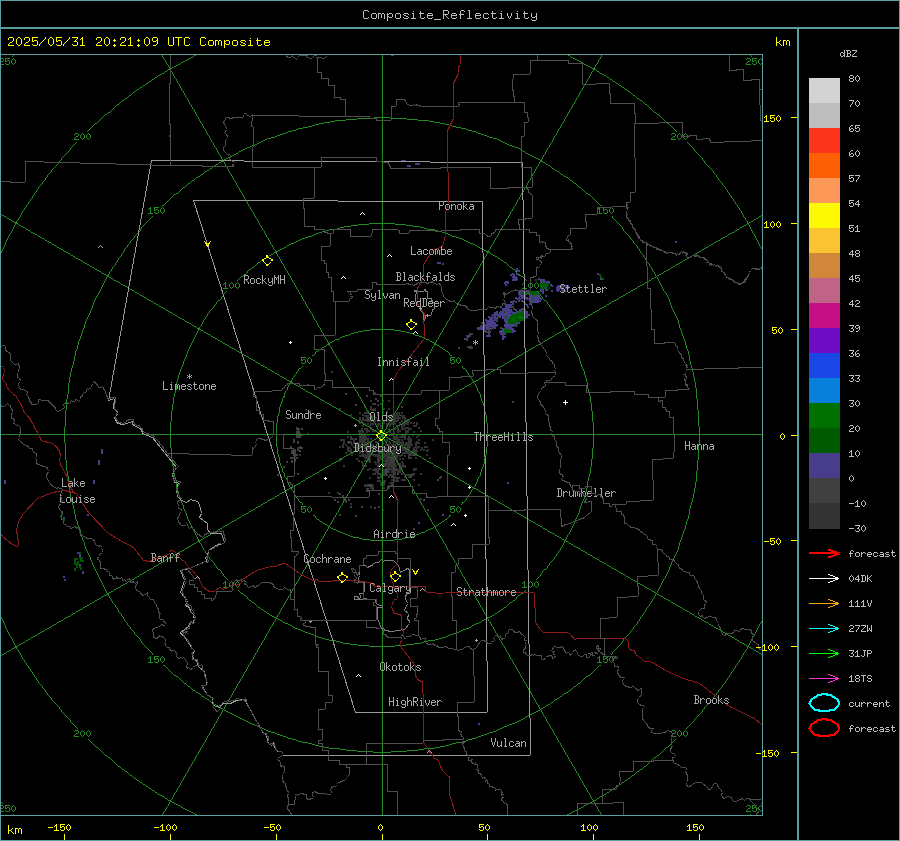This screenshot has height=841, width=900.
Task: Click the Airdrie city label
Action: click(x=394, y=534)
